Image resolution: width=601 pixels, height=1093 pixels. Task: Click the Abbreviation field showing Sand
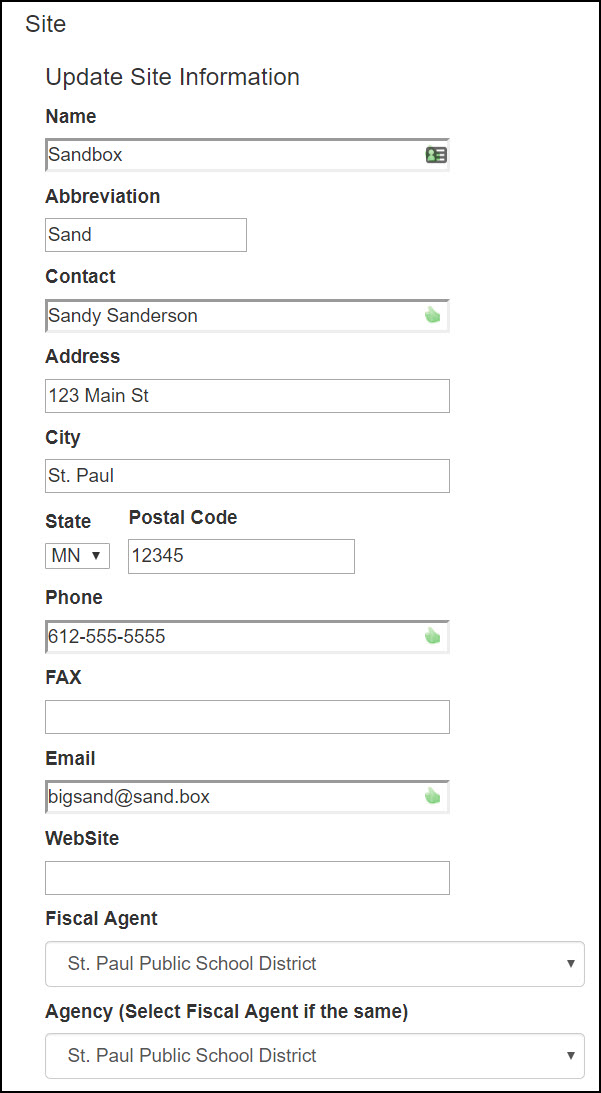point(145,234)
